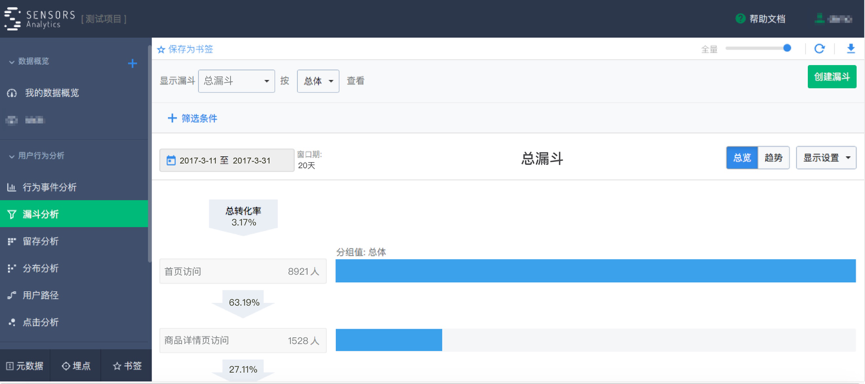Image resolution: width=865 pixels, height=384 pixels.
Task: Click the star icon for 保存为书签
Action: pyautogui.click(x=161, y=50)
